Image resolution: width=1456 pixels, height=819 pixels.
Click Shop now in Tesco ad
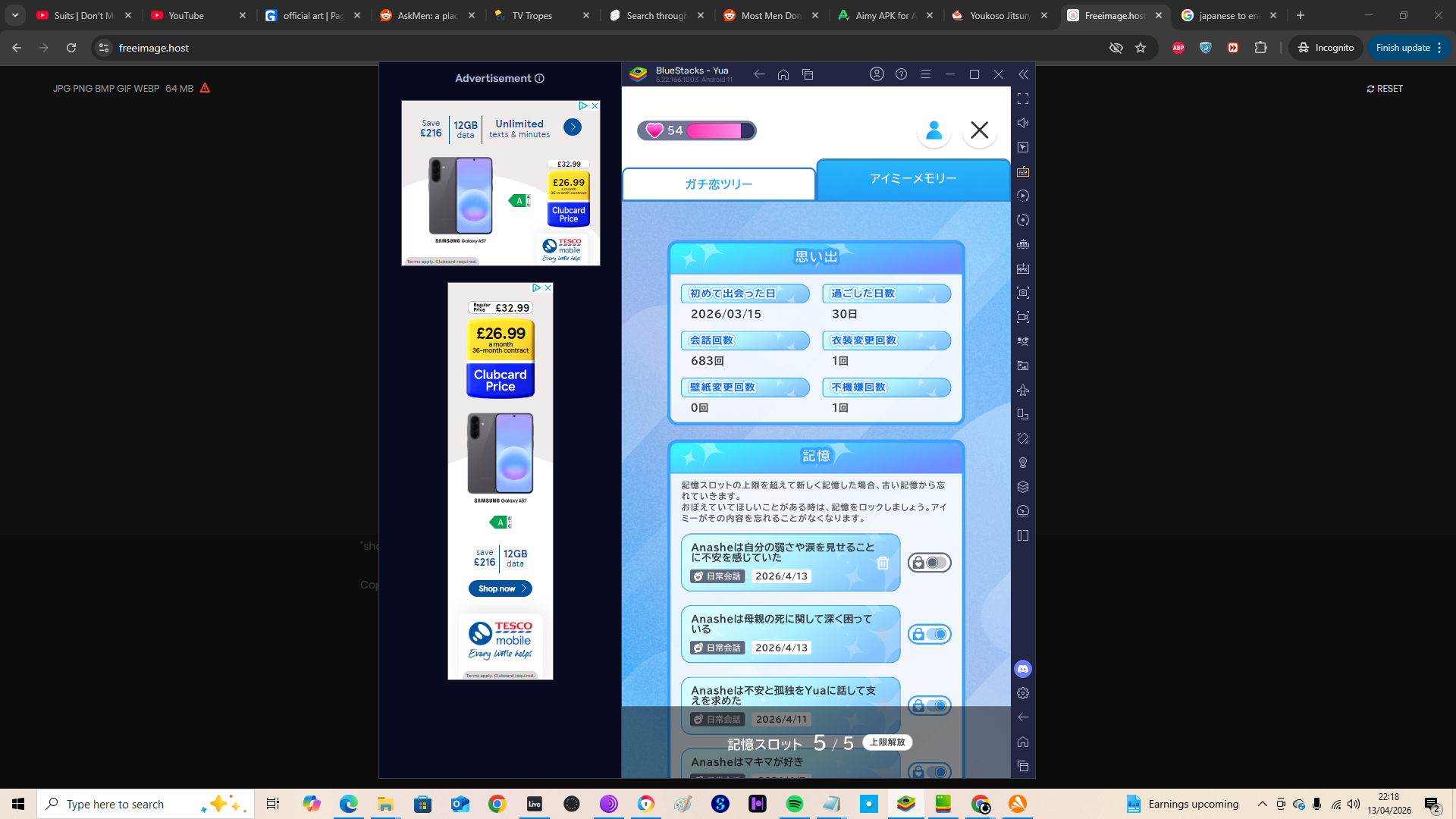pyautogui.click(x=500, y=588)
